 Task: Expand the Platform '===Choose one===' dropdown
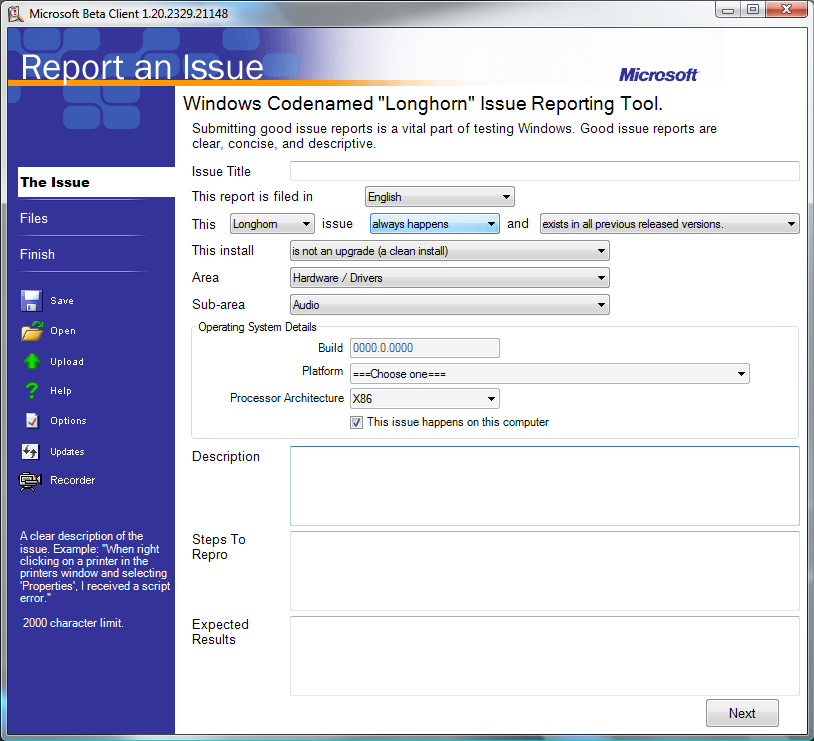[550, 374]
